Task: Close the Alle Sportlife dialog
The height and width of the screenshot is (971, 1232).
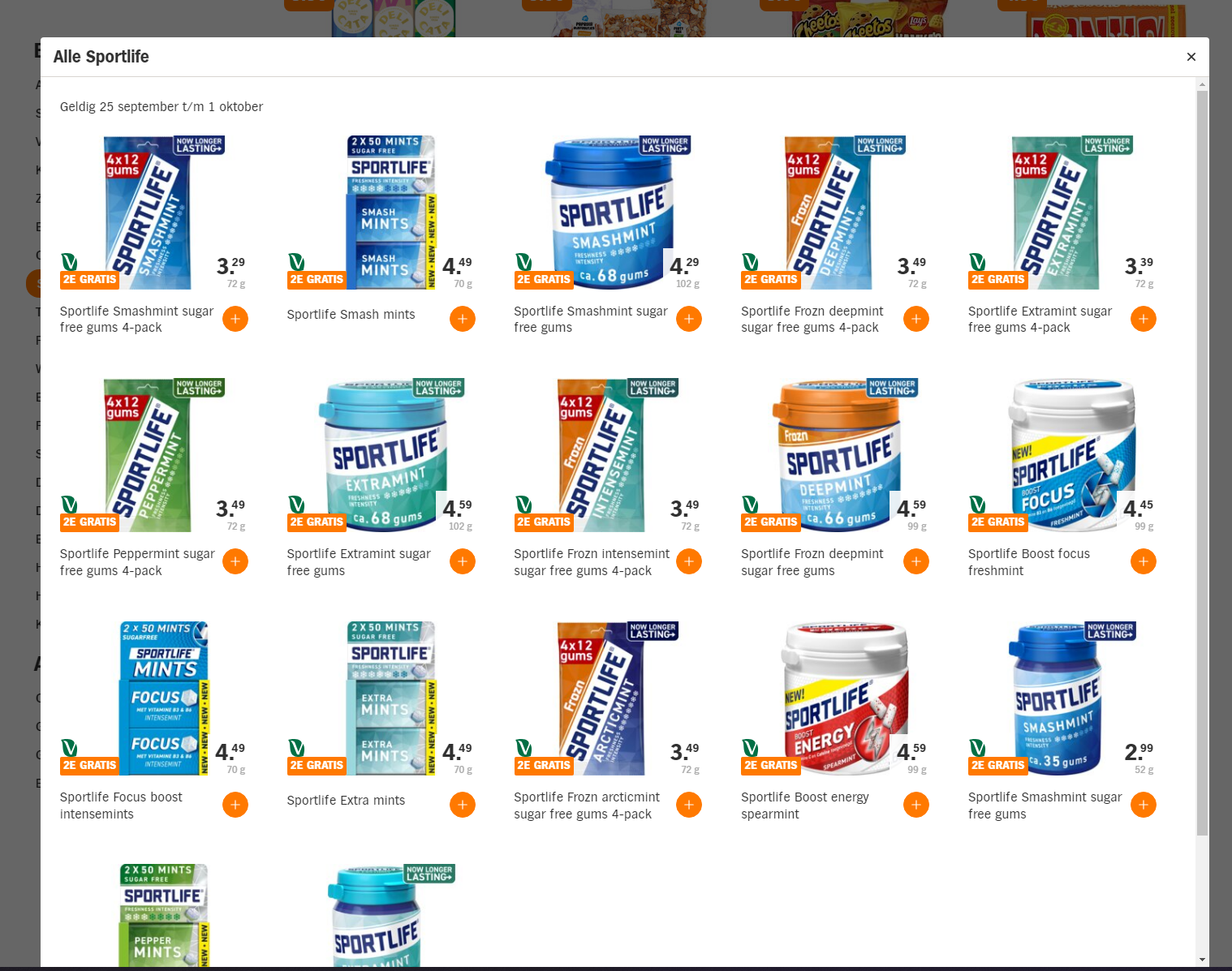Action: click(x=1191, y=57)
